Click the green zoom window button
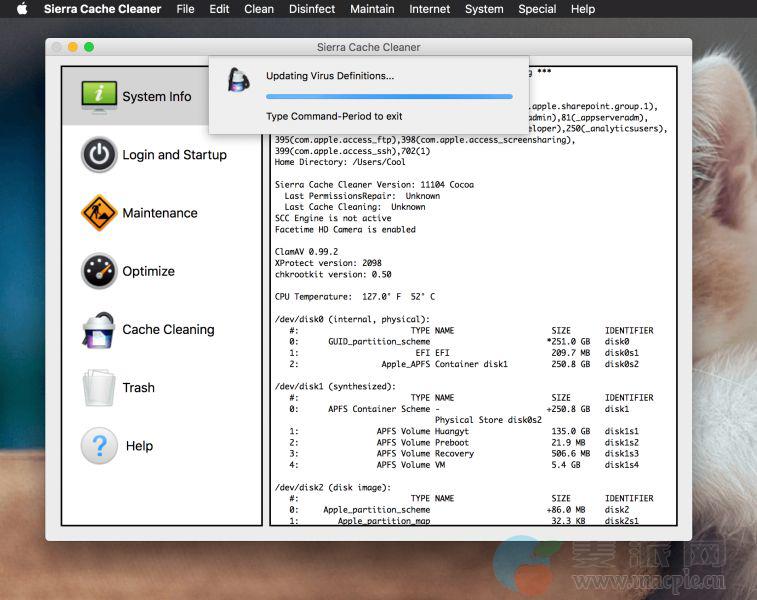757x600 pixels. click(89, 47)
